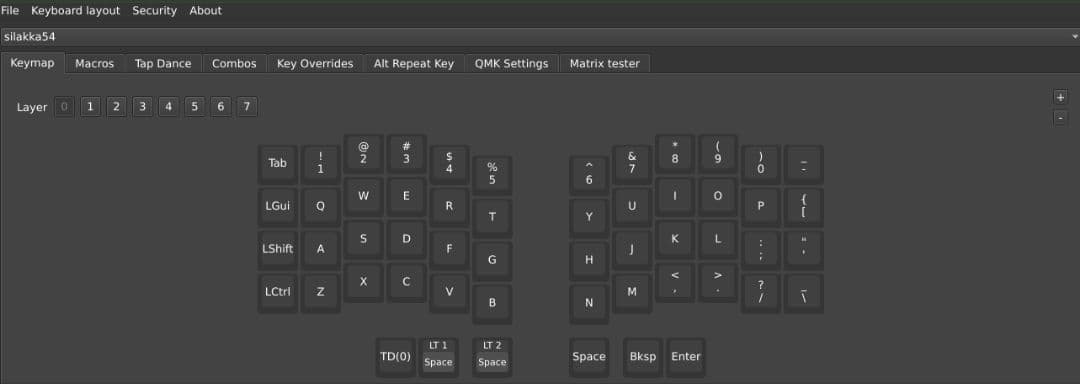
Task: Open the About menu
Action: pyautogui.click(x=205, y=10)
